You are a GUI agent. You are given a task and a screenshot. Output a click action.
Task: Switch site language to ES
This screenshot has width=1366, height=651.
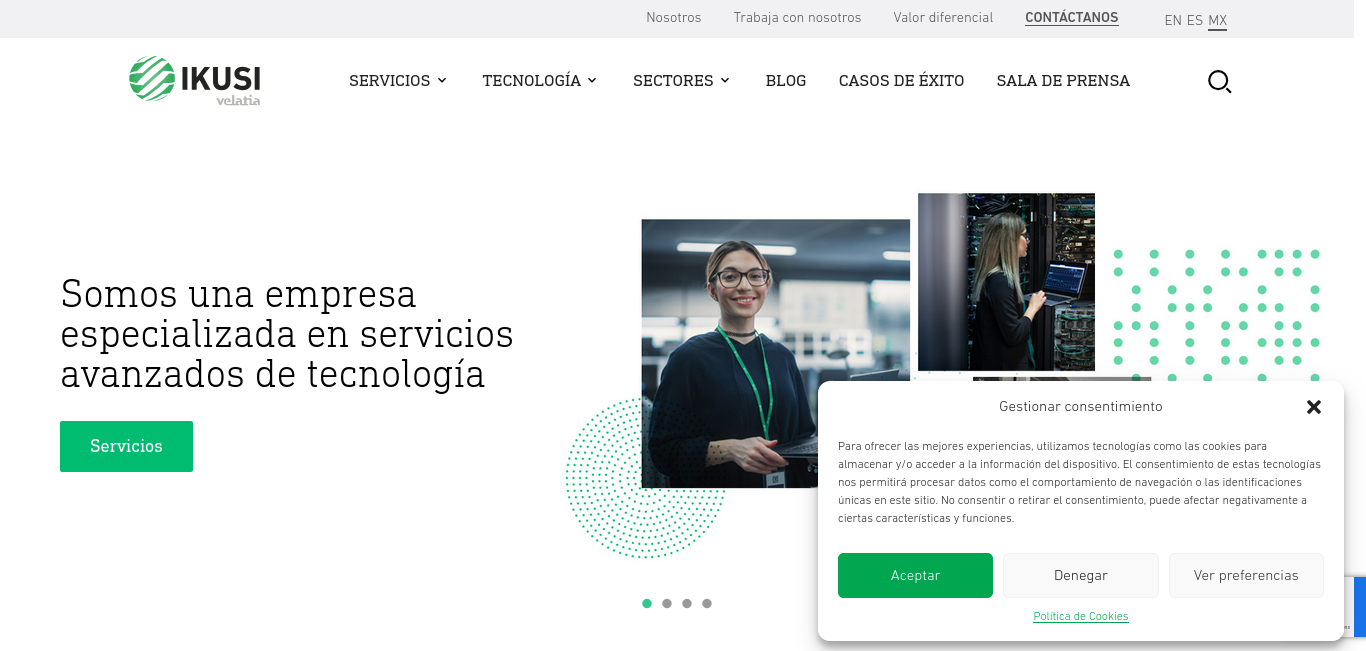(1195, 20)
